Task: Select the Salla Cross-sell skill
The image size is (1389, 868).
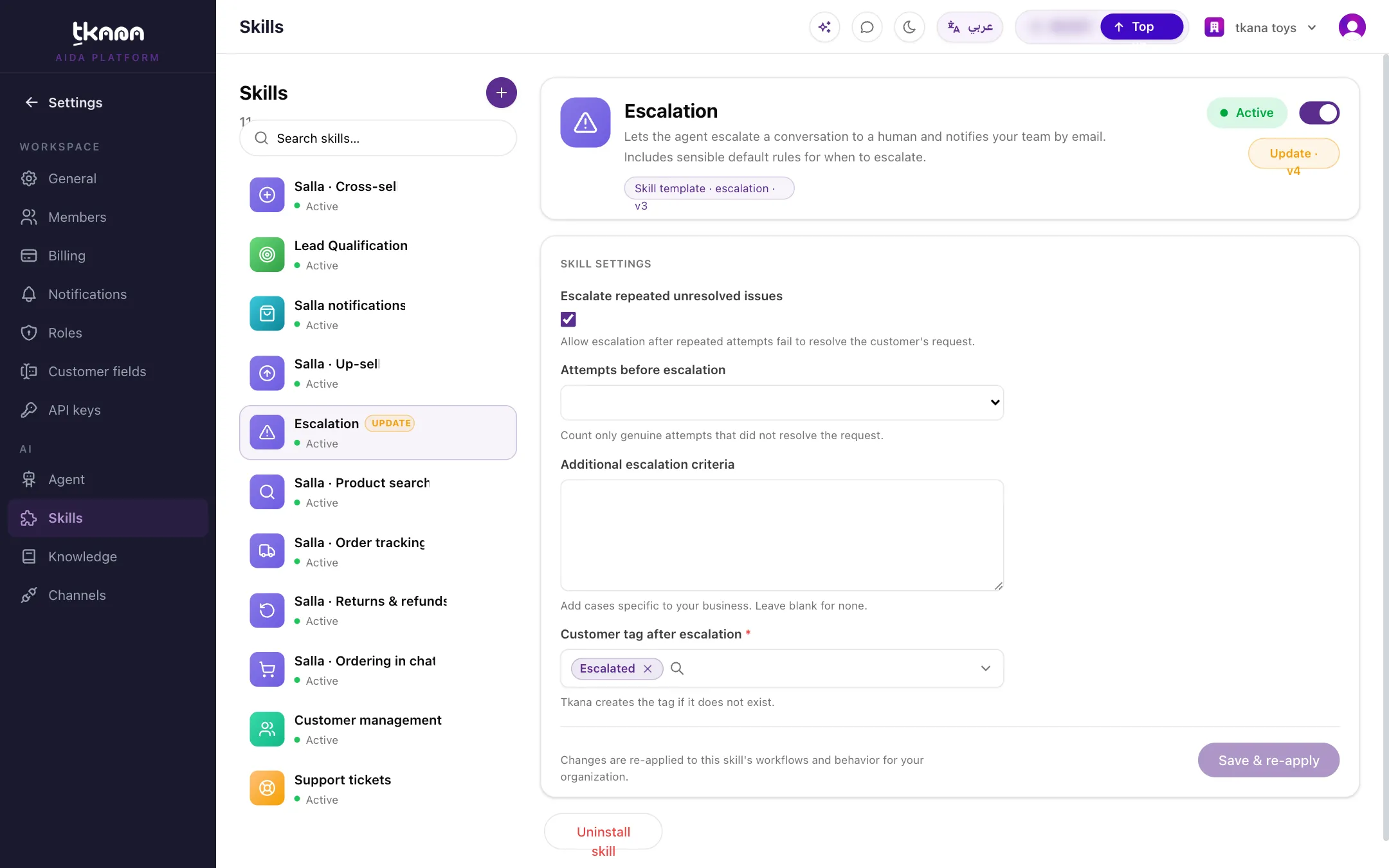Action: [x=378, y=195]
